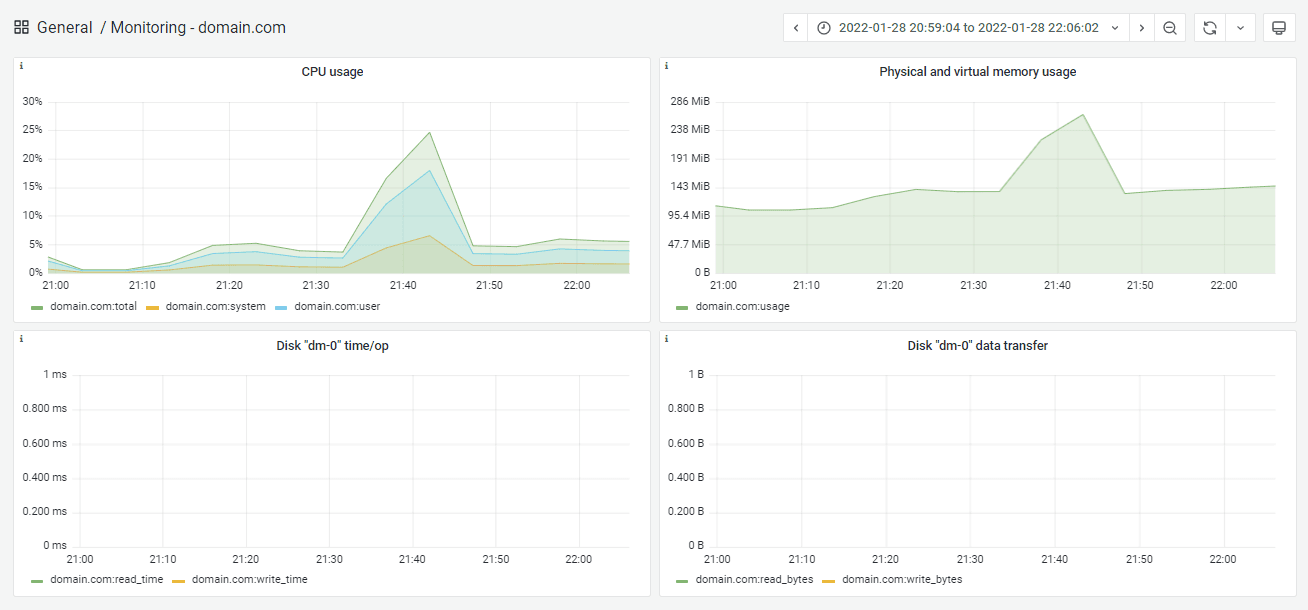The width and height of the screenshot is (1308, 610).
Task: Toggle the domain.com:system series visibility
Action: pyautogui.click(x=215, y=306)
